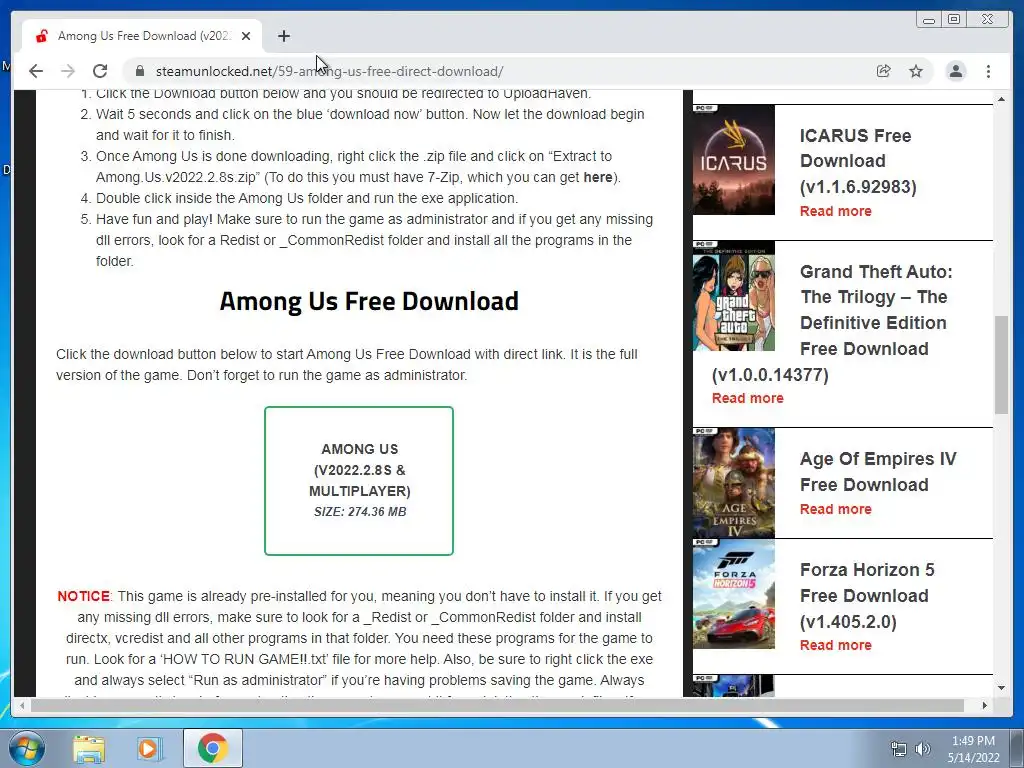Click Read more under ICARUS

click(835, 211)
